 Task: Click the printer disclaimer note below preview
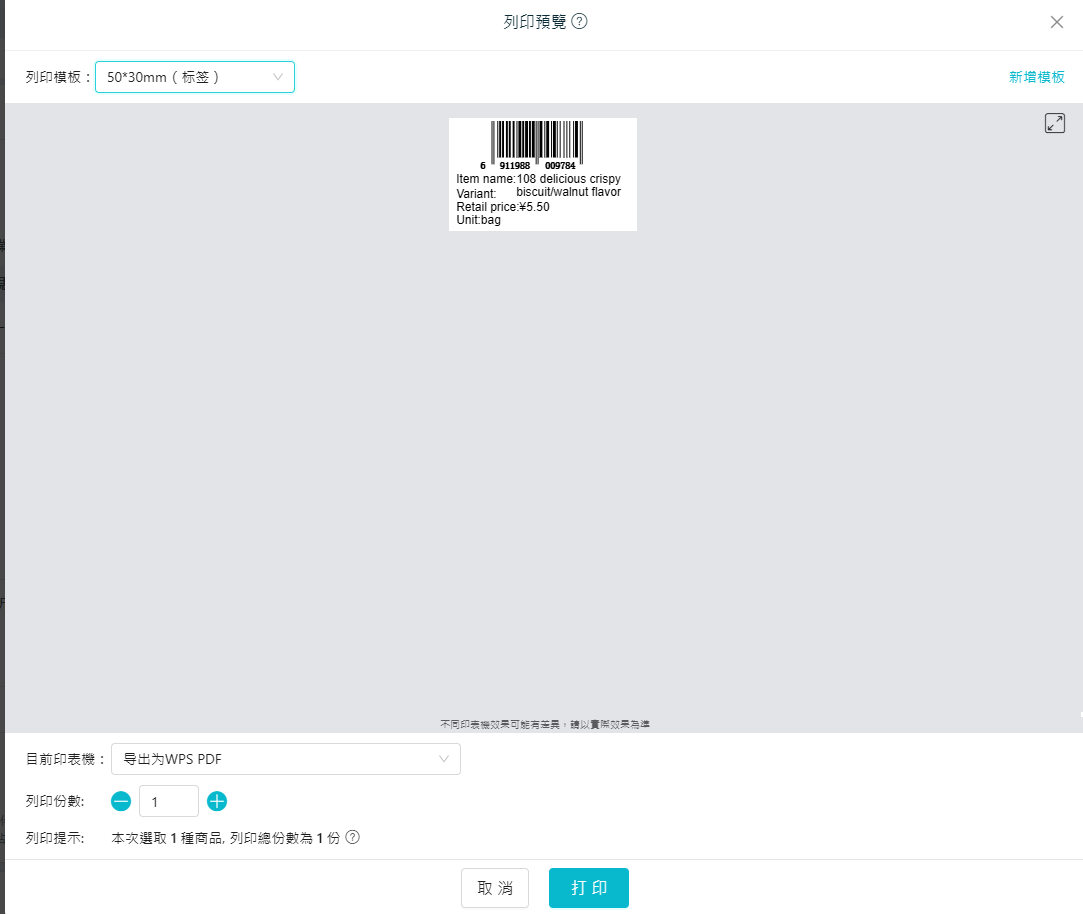point(544,724)
